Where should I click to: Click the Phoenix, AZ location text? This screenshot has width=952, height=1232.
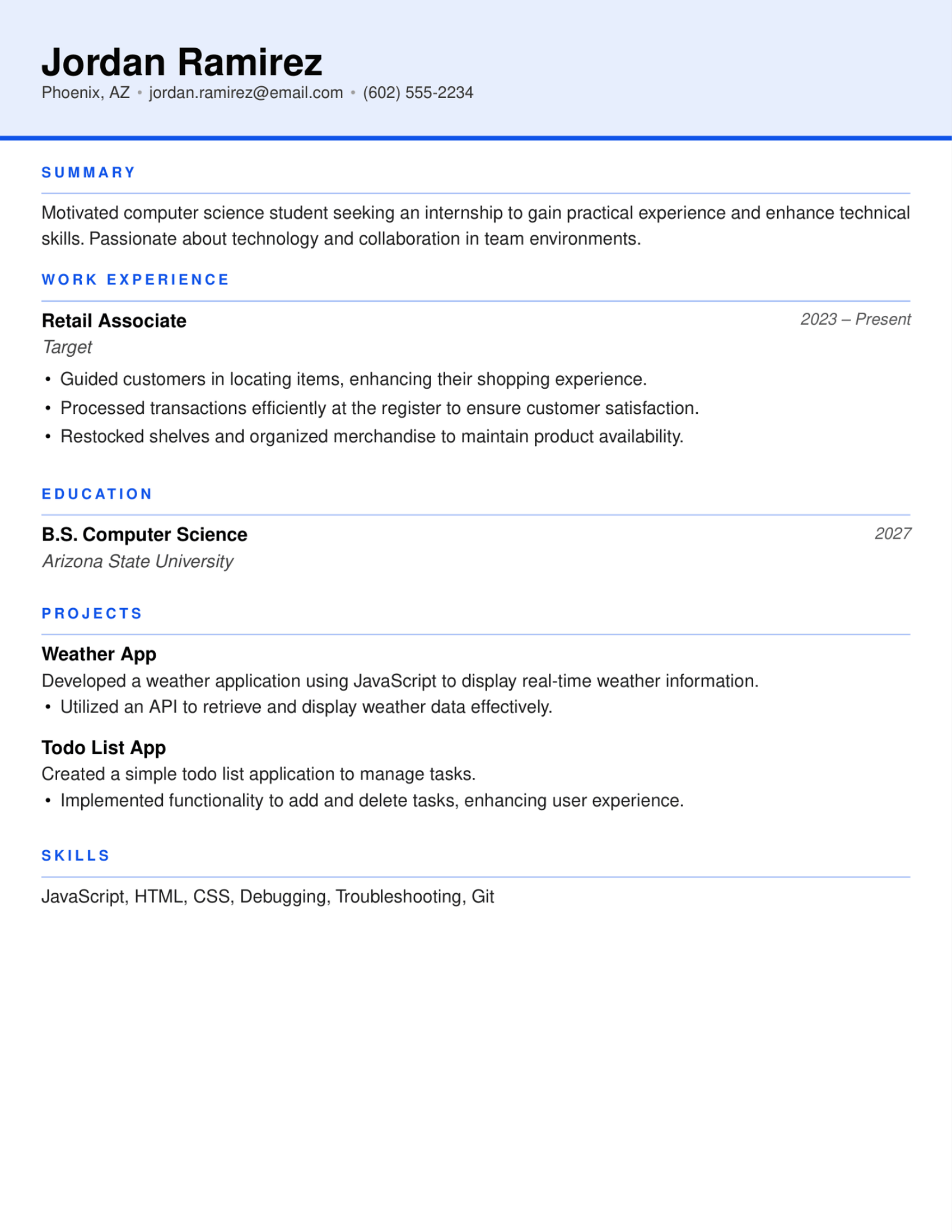pos(86,92)
